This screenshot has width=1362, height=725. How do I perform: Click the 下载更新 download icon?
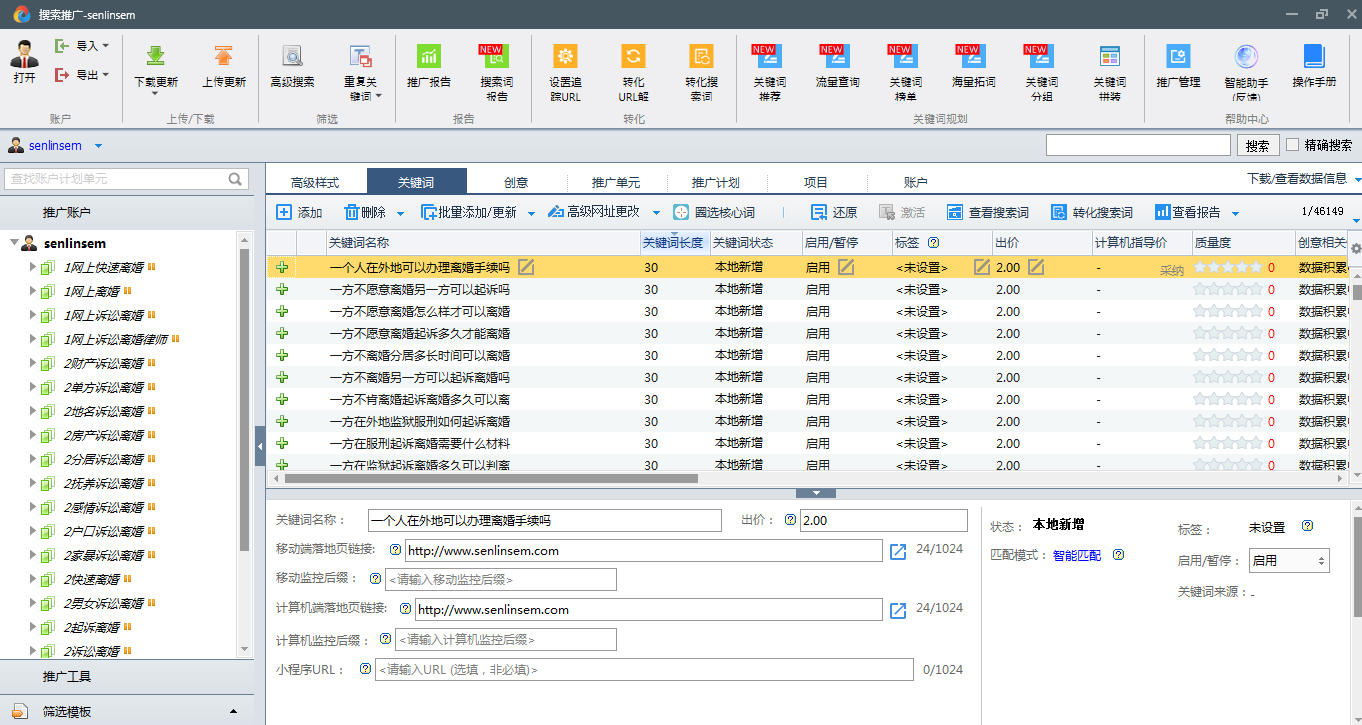click(x=155, y=56)
